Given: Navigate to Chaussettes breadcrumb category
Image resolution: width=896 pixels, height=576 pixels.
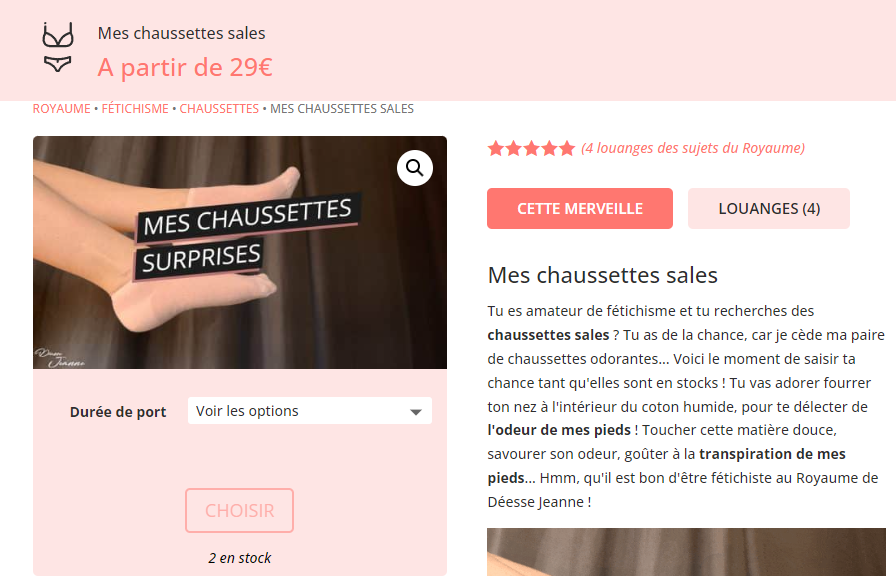Looking at the screenshot, I should click(219, 109).
